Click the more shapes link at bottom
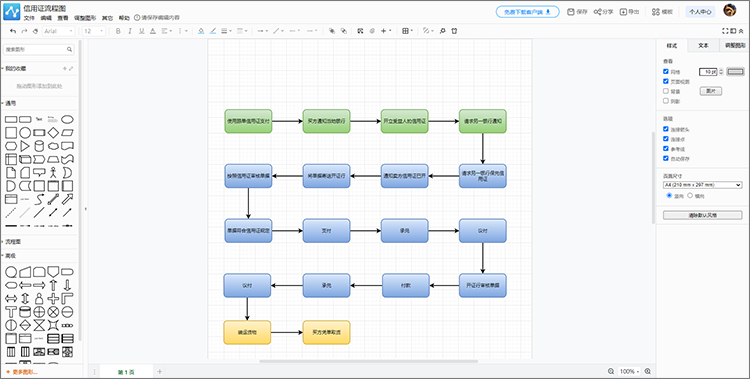Viewport: 750px width, 379px height. (x=22, y=372)
